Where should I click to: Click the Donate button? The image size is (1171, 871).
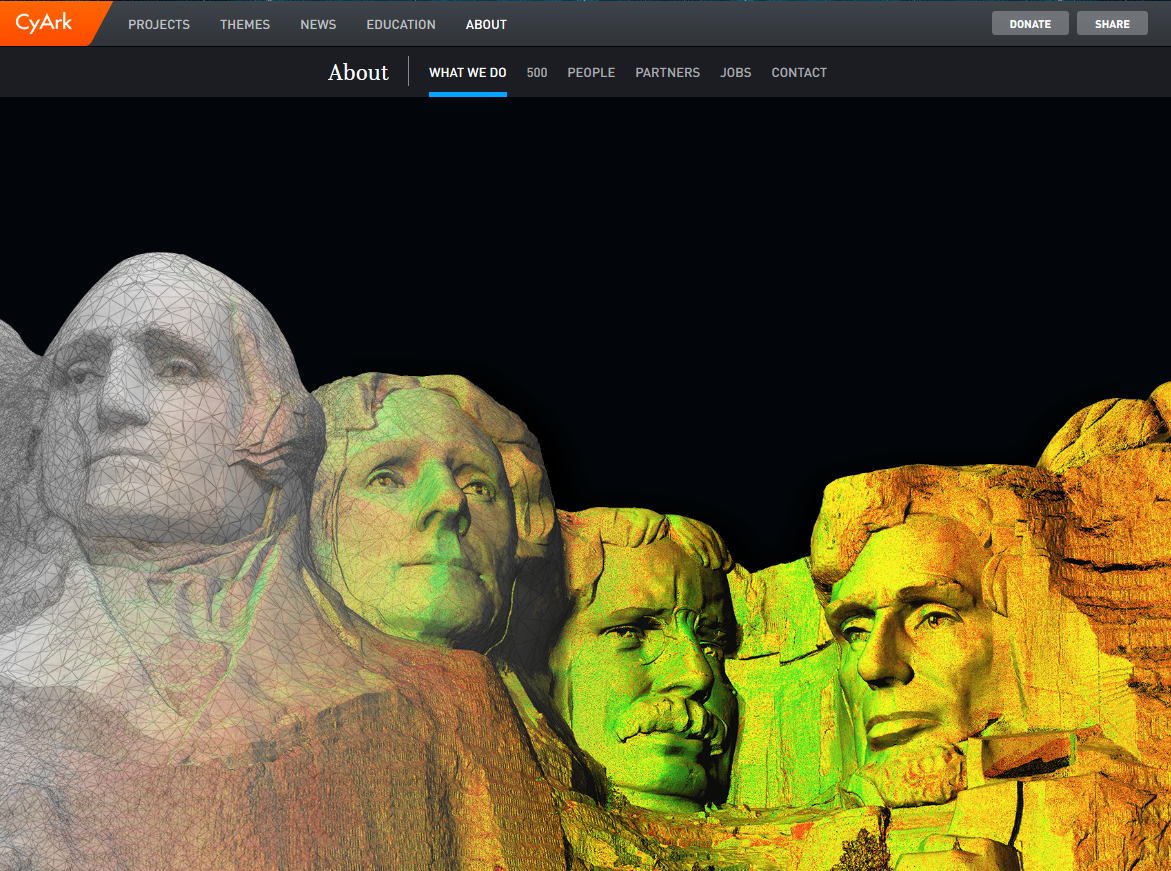pyautogui.click(x=1030, y=24)
